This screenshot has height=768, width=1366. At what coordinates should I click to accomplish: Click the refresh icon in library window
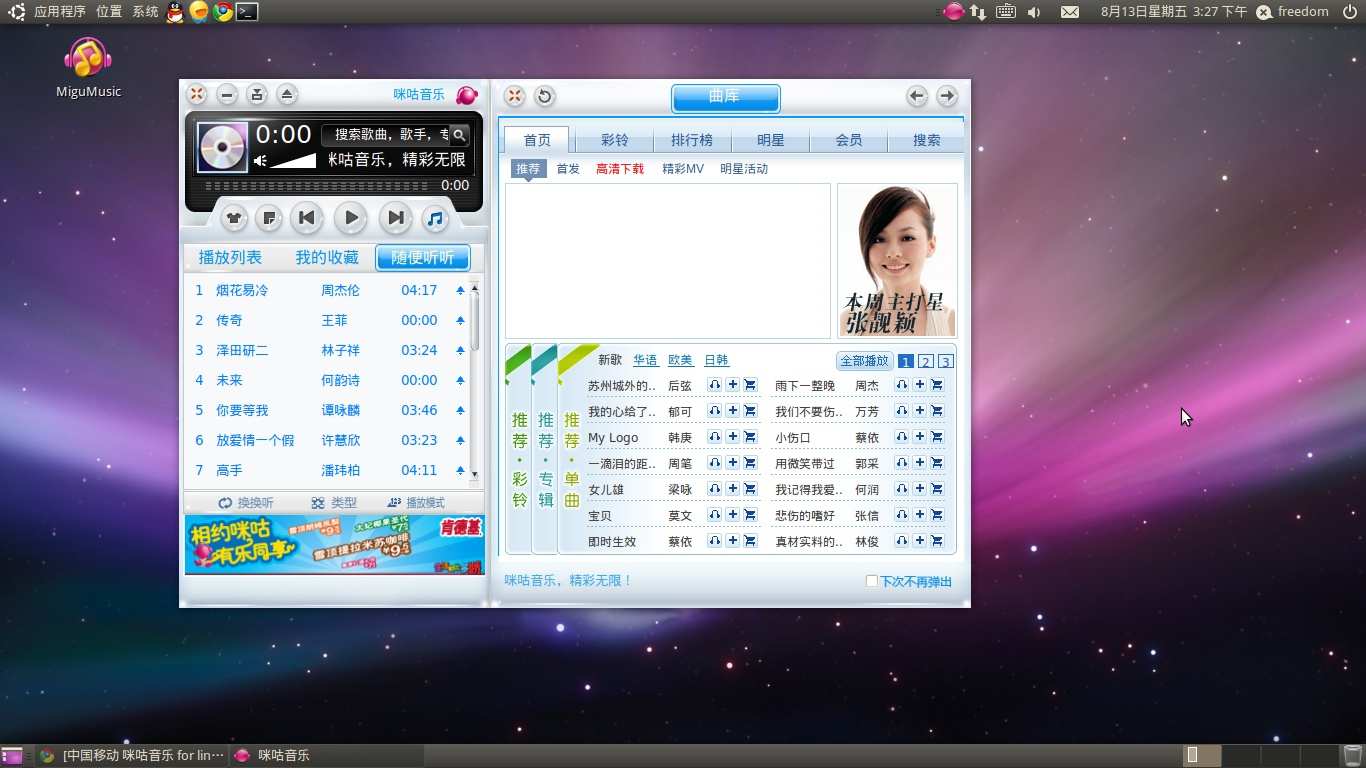(544, 96)
